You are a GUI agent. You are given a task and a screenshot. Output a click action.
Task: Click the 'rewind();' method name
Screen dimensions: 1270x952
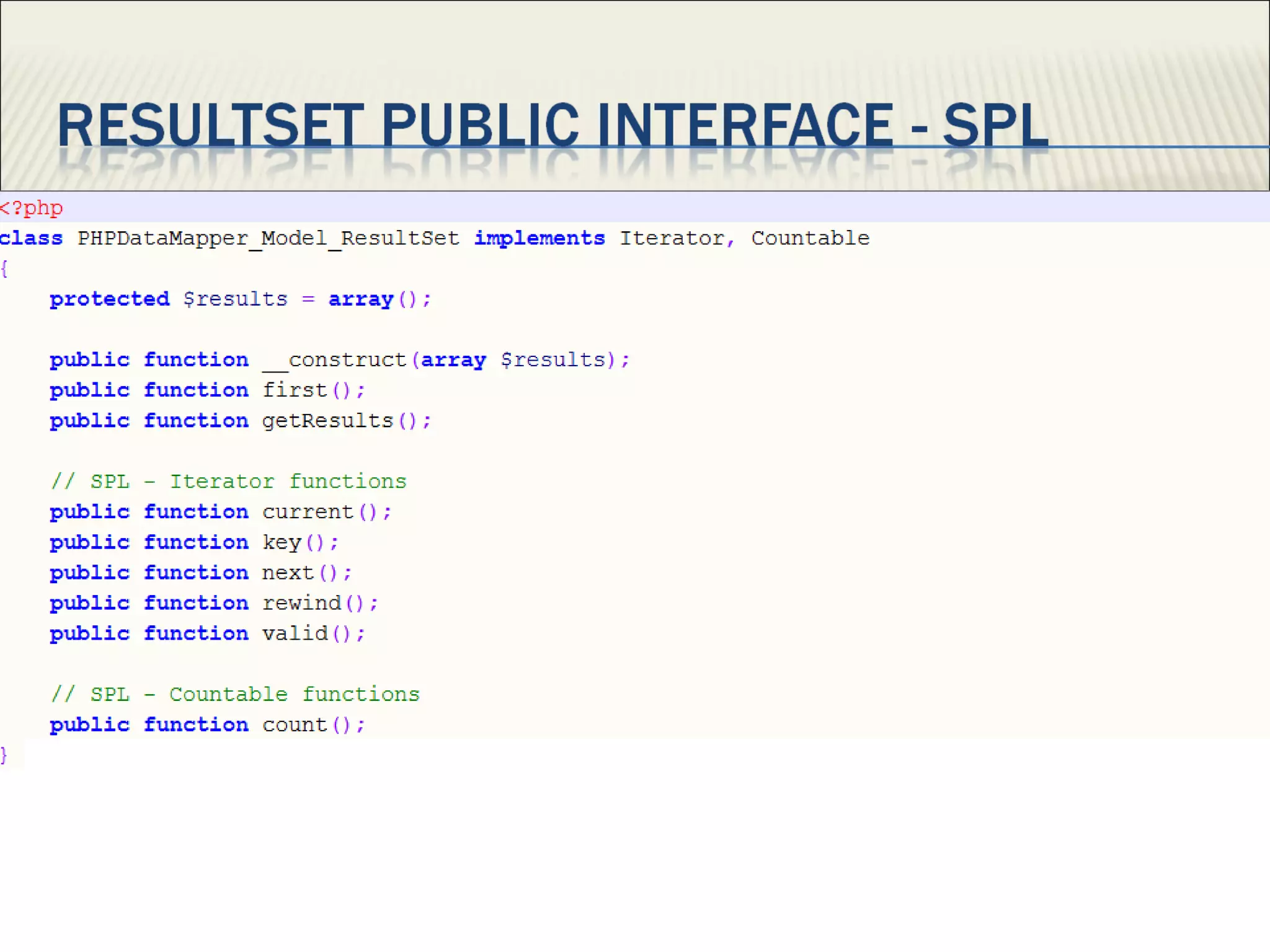[x=320, y=603]
